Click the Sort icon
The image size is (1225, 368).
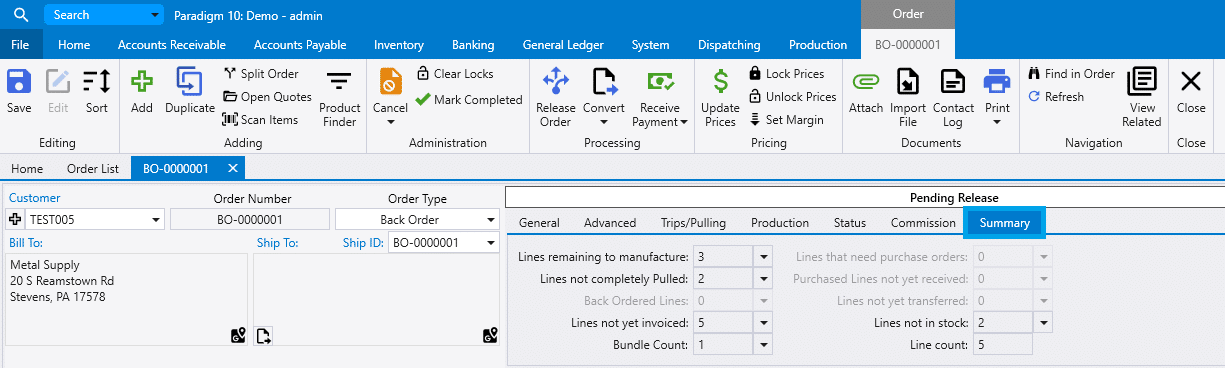(x=97, y=82)
